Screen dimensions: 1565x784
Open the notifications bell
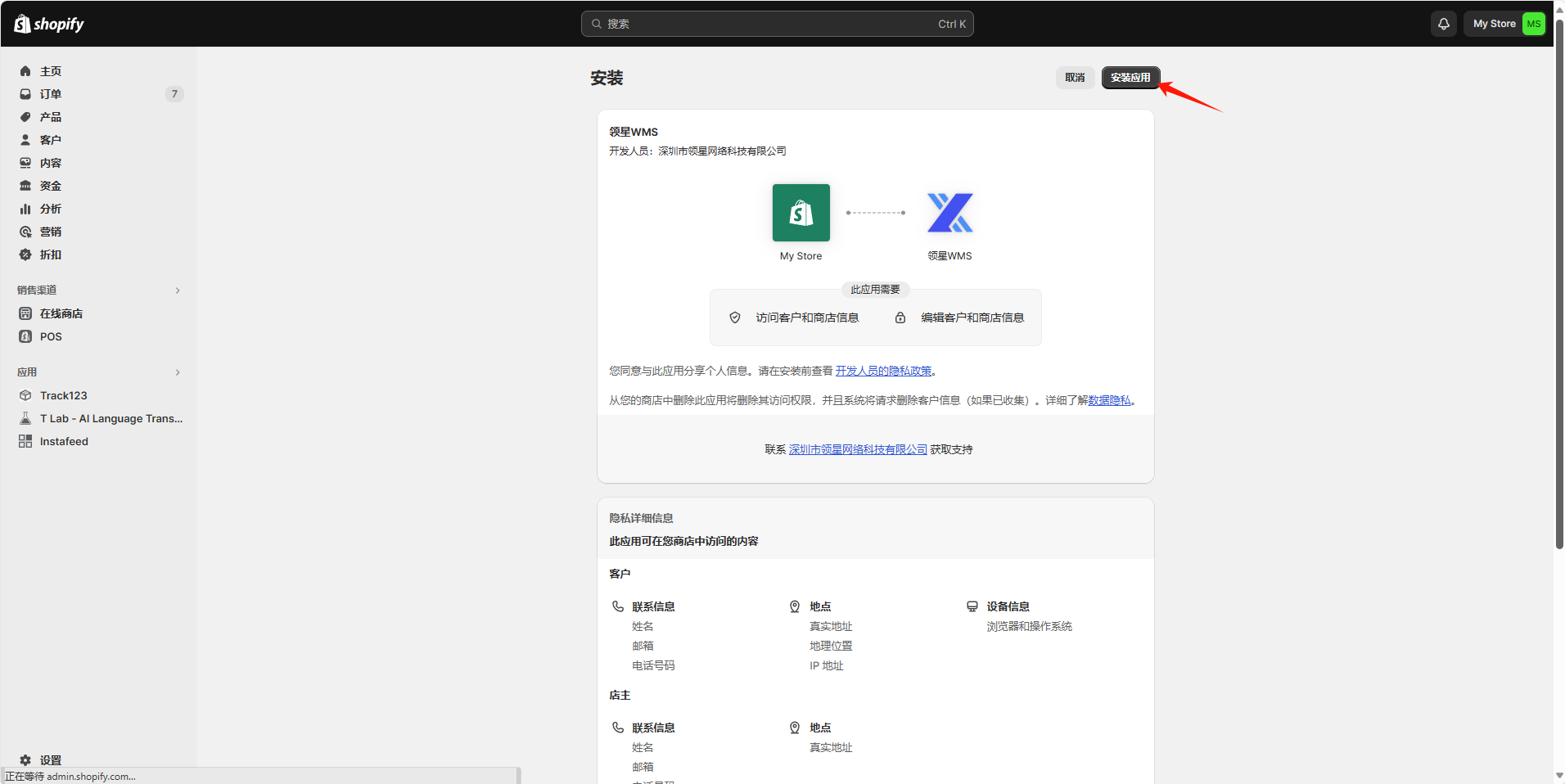(1444, 24)
